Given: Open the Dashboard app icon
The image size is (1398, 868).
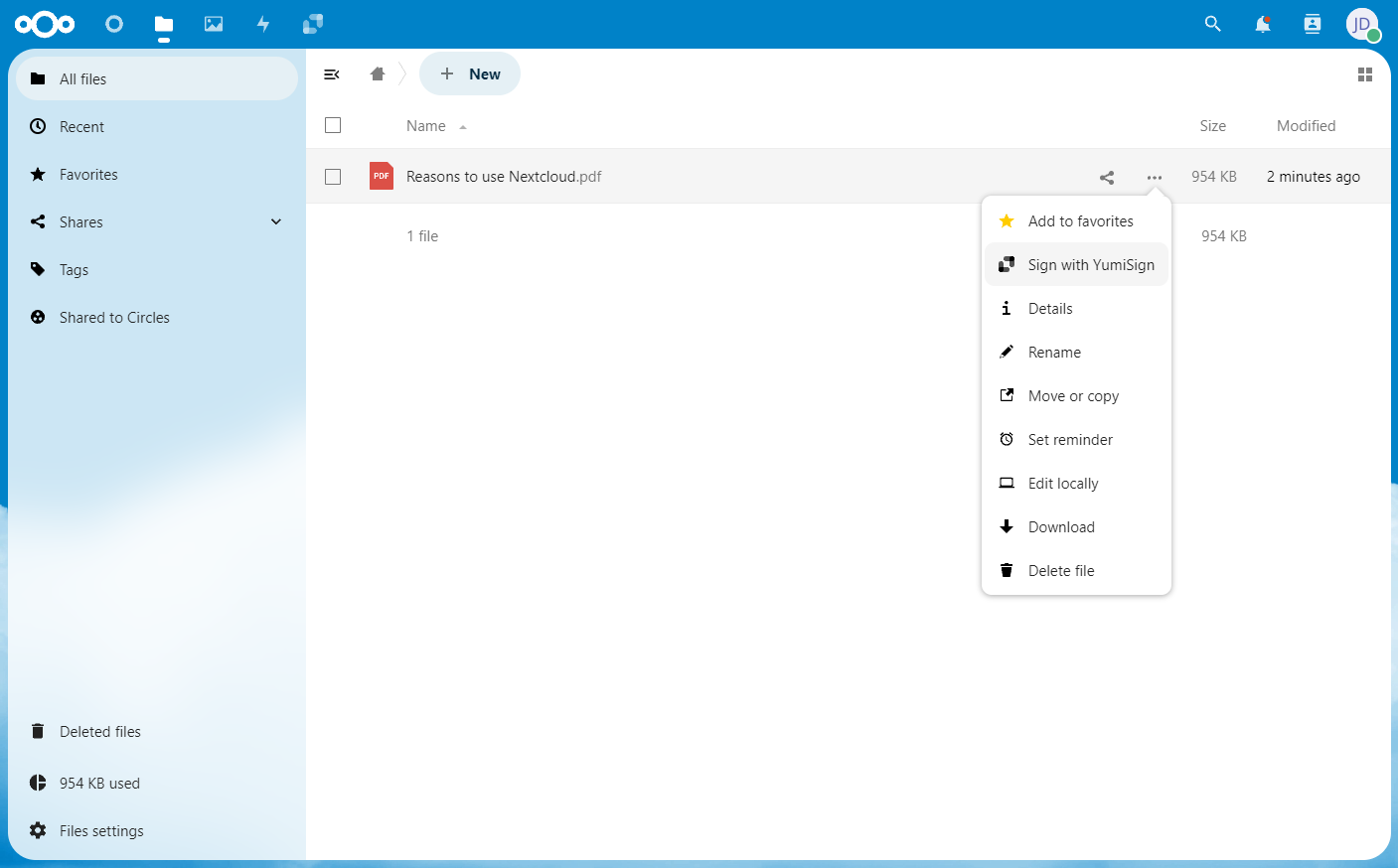Looking at the screenshot, I should [x=114, y=24].
